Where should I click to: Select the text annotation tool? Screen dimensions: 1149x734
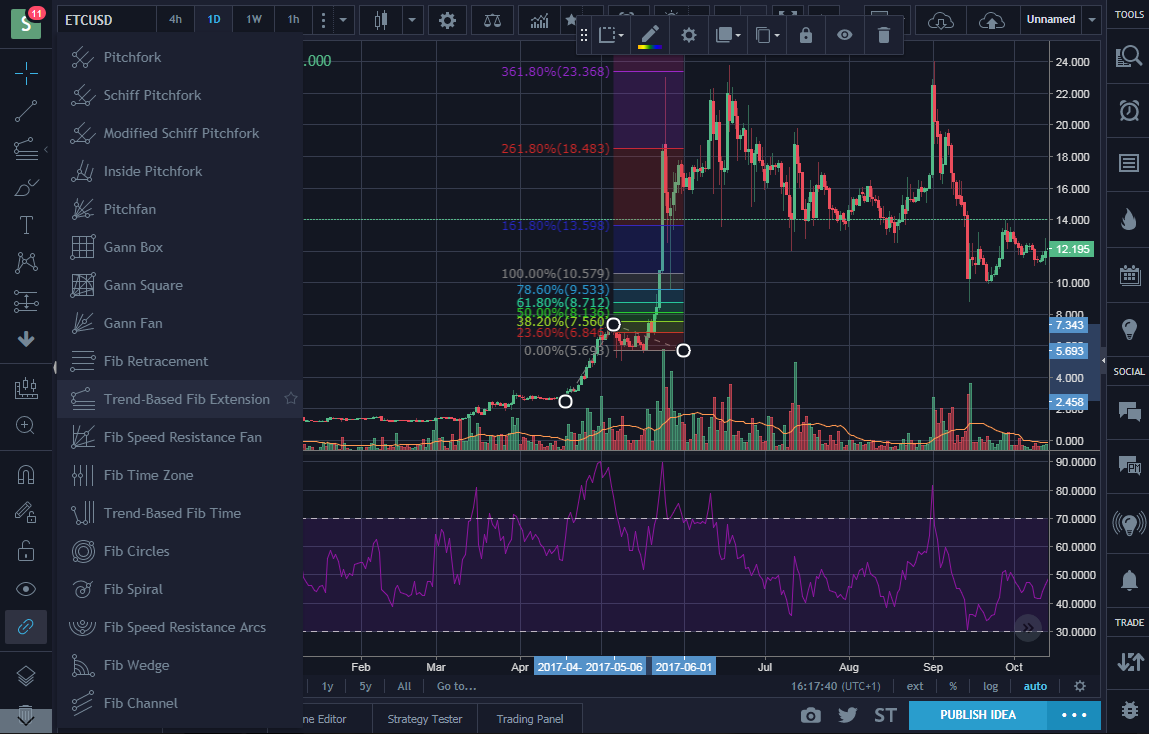pos(26,225)
